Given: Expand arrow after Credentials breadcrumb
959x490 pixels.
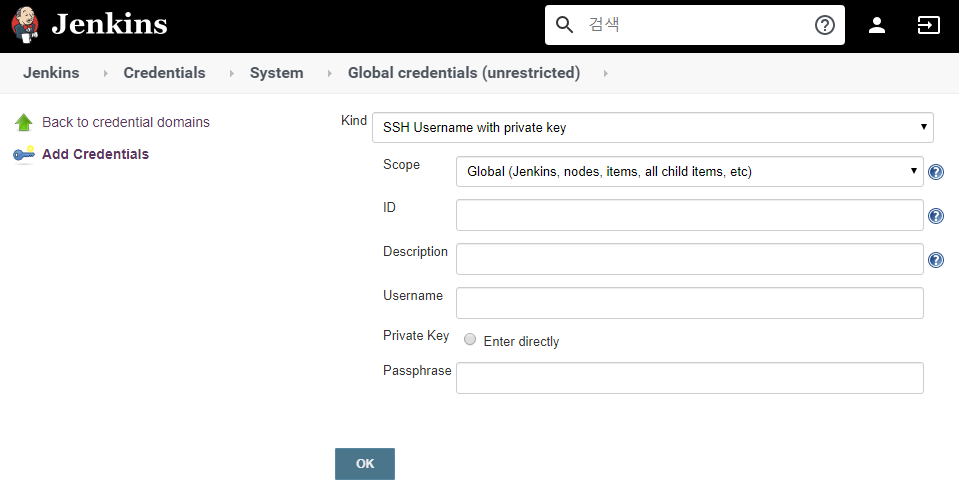Looking at the screenshot, I should coord(232,73).
